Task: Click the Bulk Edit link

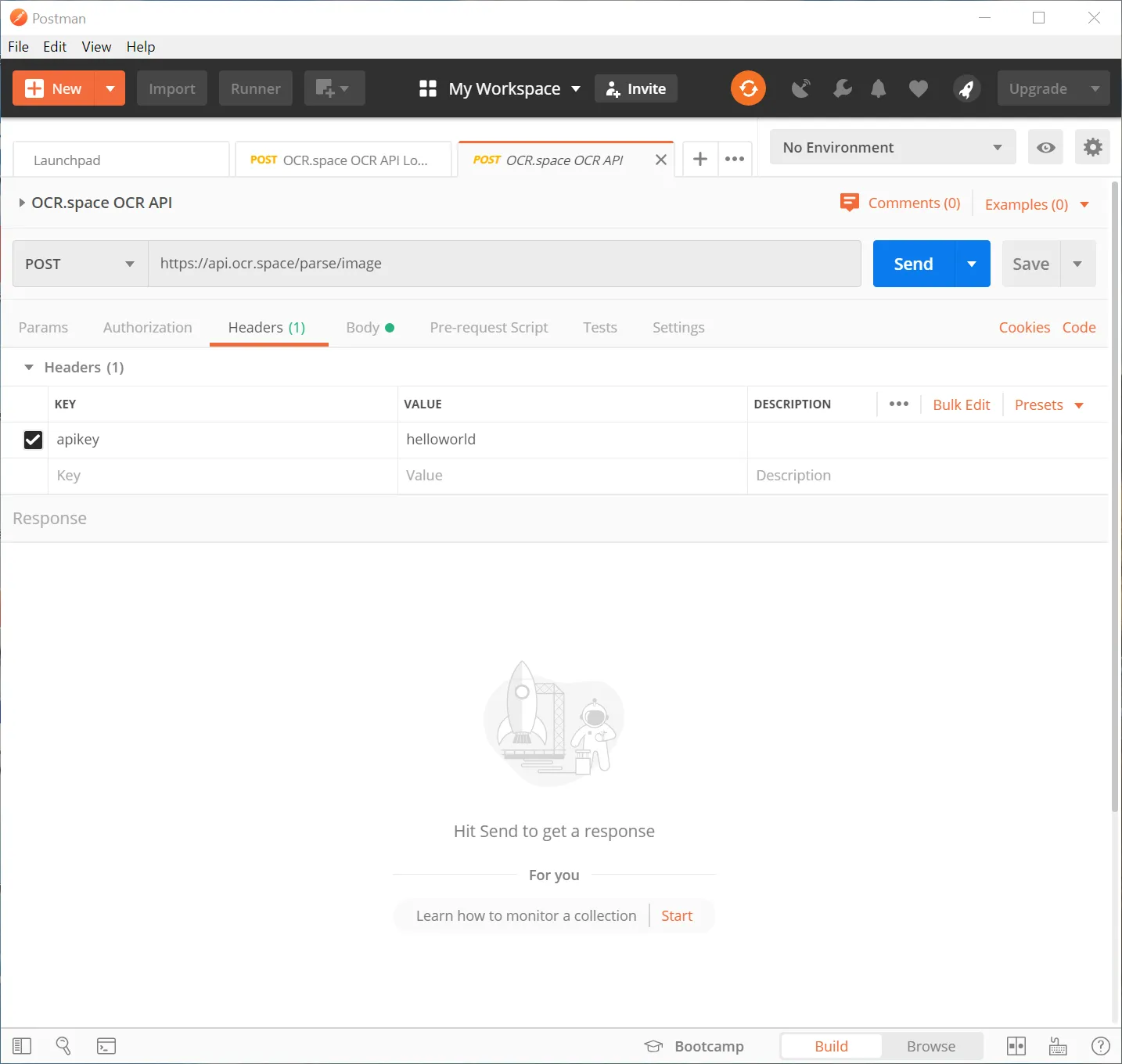Action: pyautogui.click(x=961, y=404)
